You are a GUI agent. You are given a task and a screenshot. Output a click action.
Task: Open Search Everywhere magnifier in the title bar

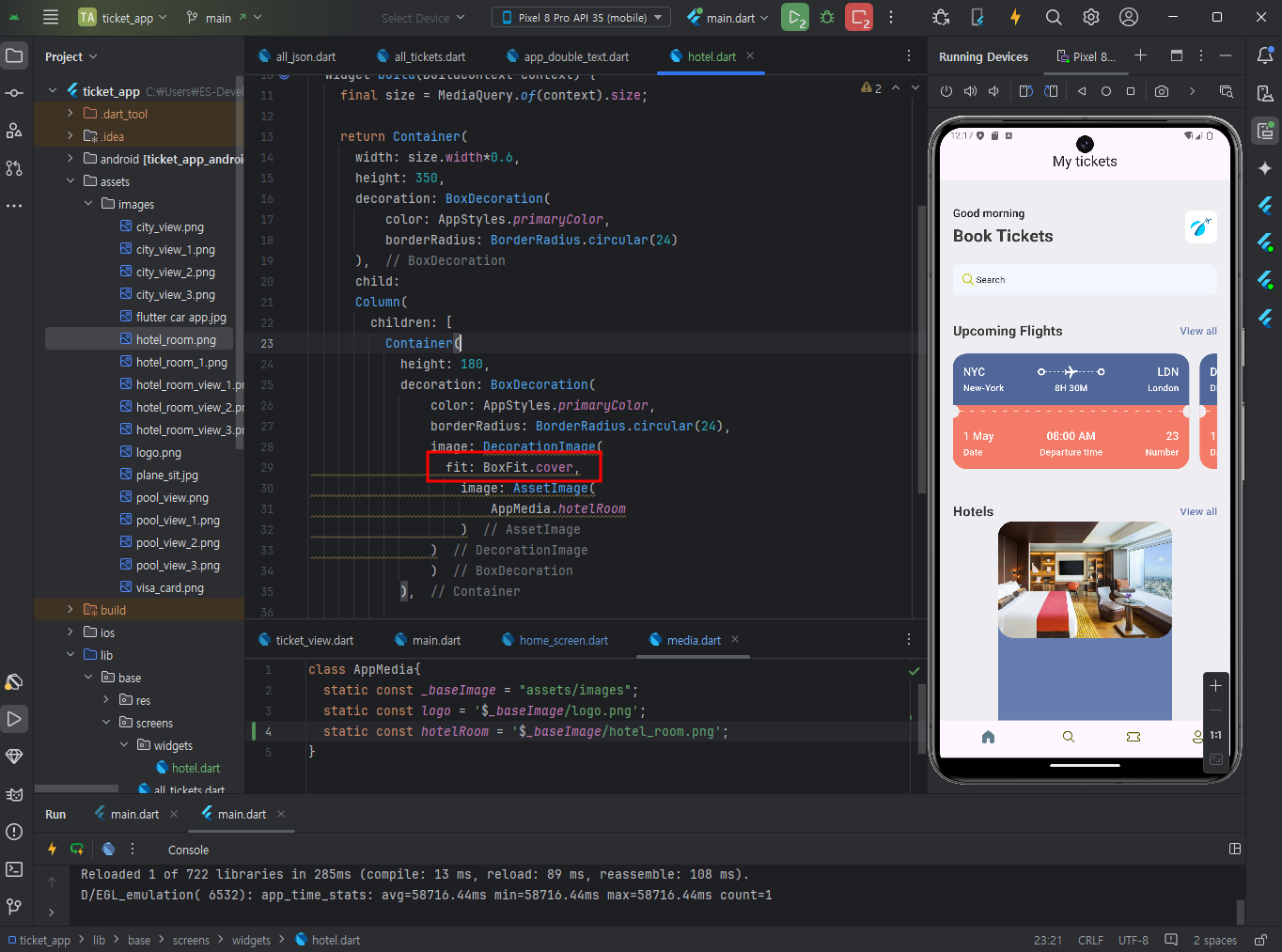[1054, 17]
